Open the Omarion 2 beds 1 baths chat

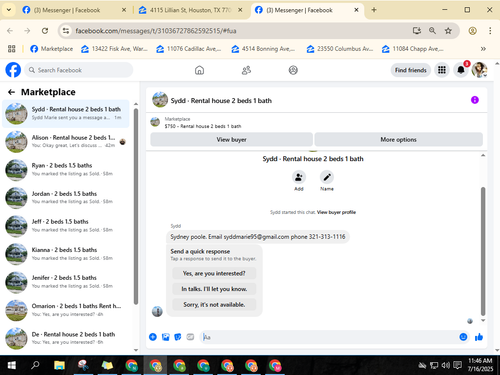pyautogui.click(x=65, y=310)
